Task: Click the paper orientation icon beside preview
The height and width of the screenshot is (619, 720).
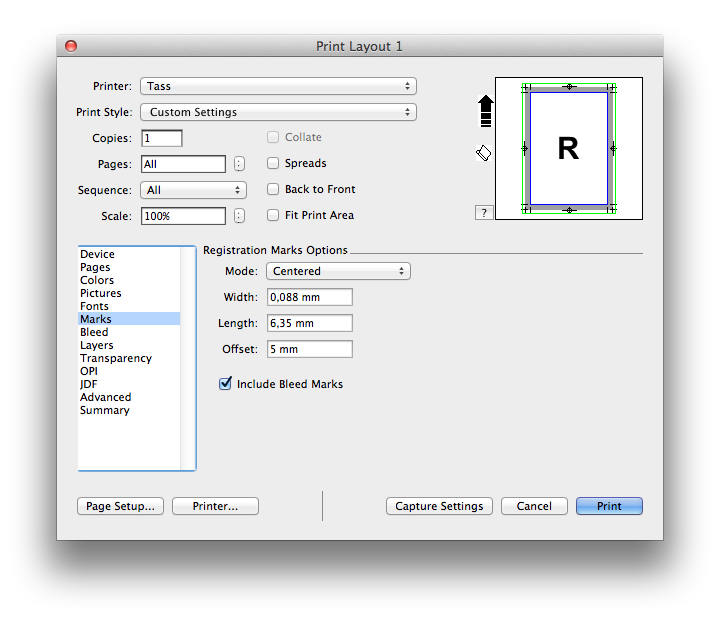Action: (484, 153)
